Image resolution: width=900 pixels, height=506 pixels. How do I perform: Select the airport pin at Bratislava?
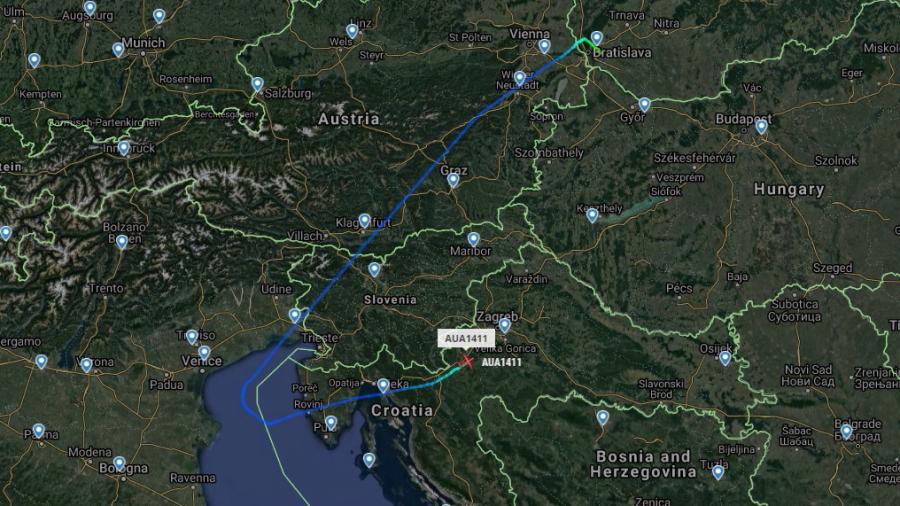[x=597, y=38]
